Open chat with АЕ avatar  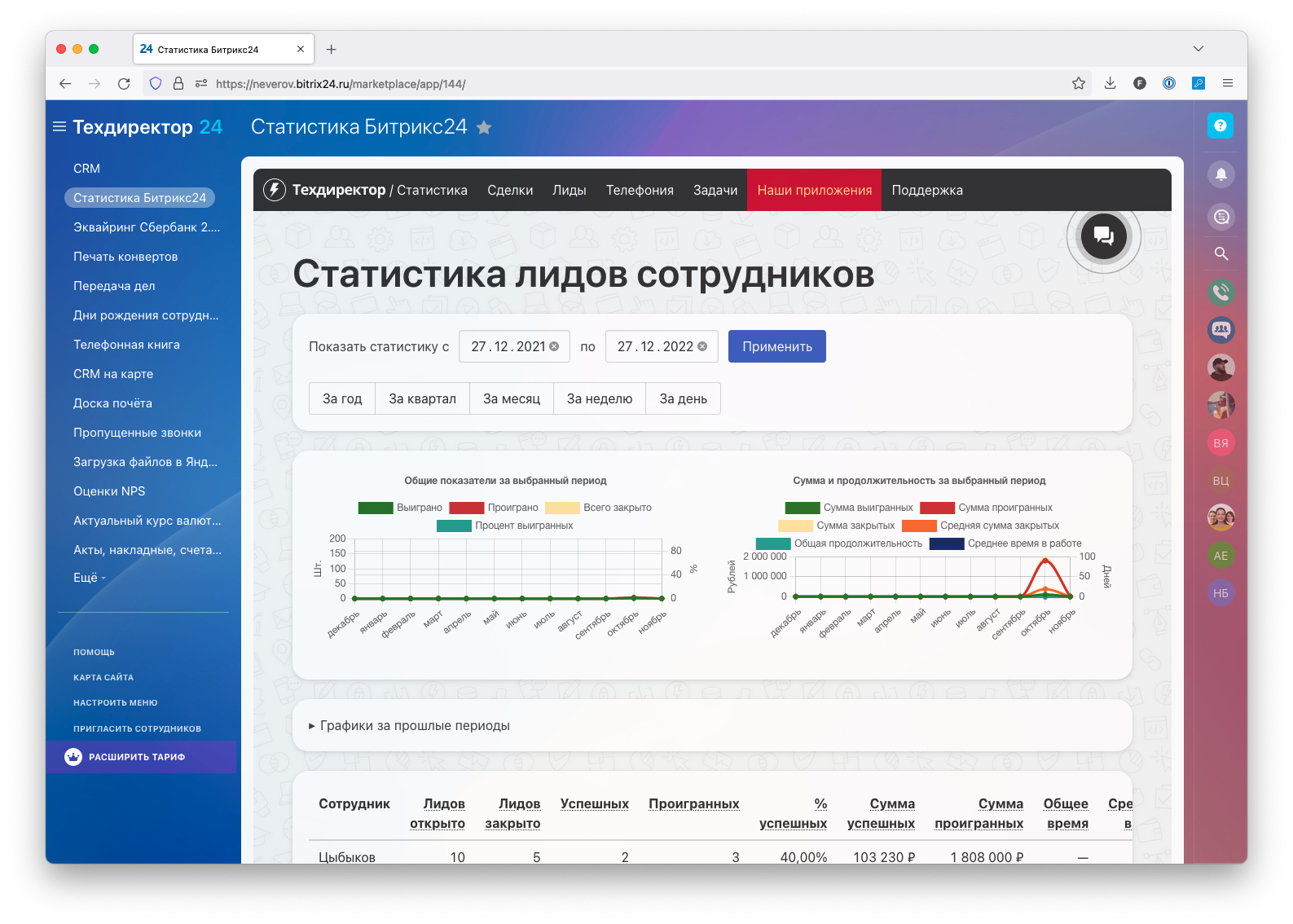point(1220,556)
